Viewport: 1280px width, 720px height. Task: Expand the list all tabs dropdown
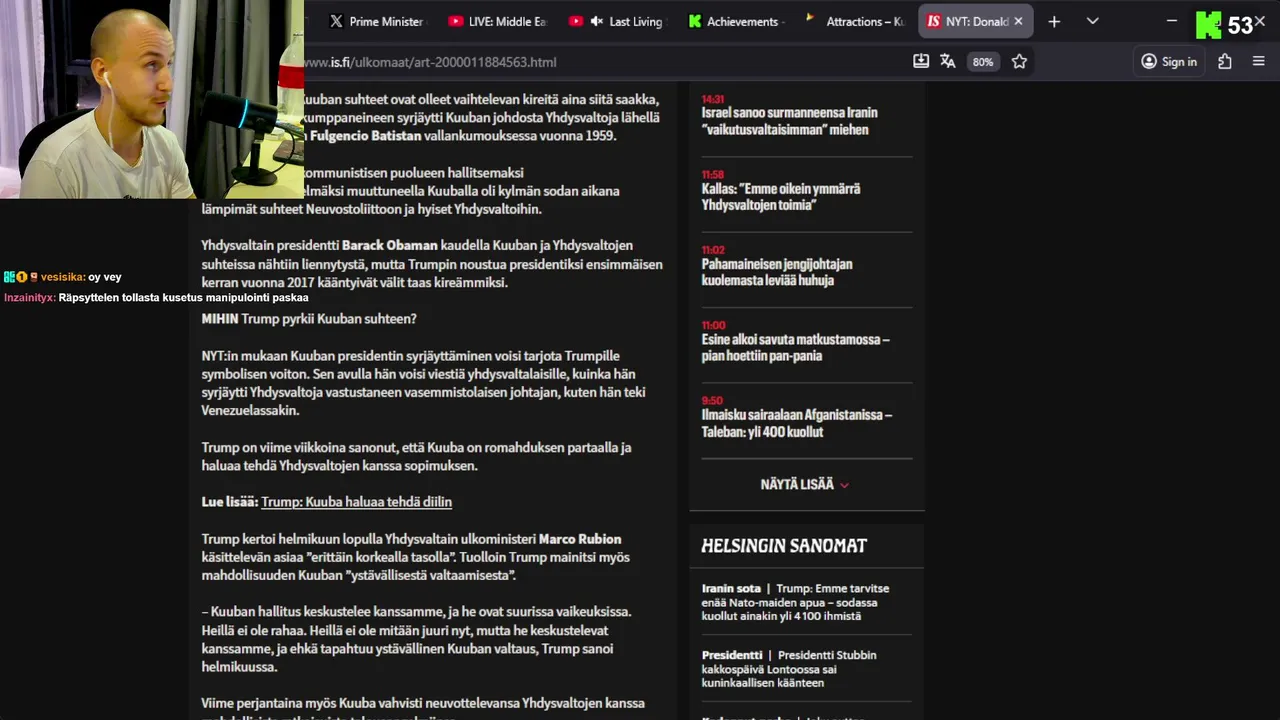coord(1092,21)
